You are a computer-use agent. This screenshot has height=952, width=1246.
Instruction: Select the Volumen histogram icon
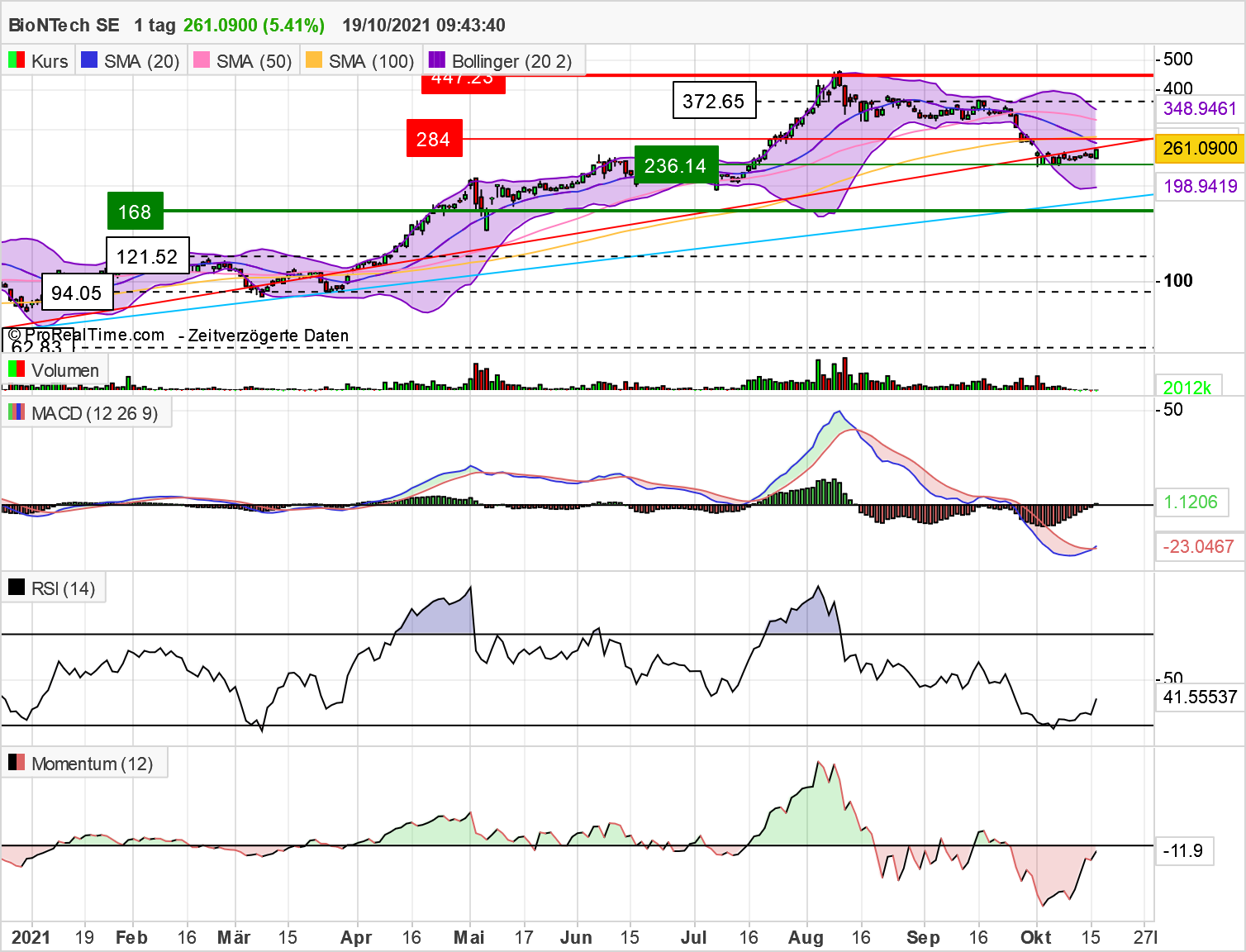point(15,370)
